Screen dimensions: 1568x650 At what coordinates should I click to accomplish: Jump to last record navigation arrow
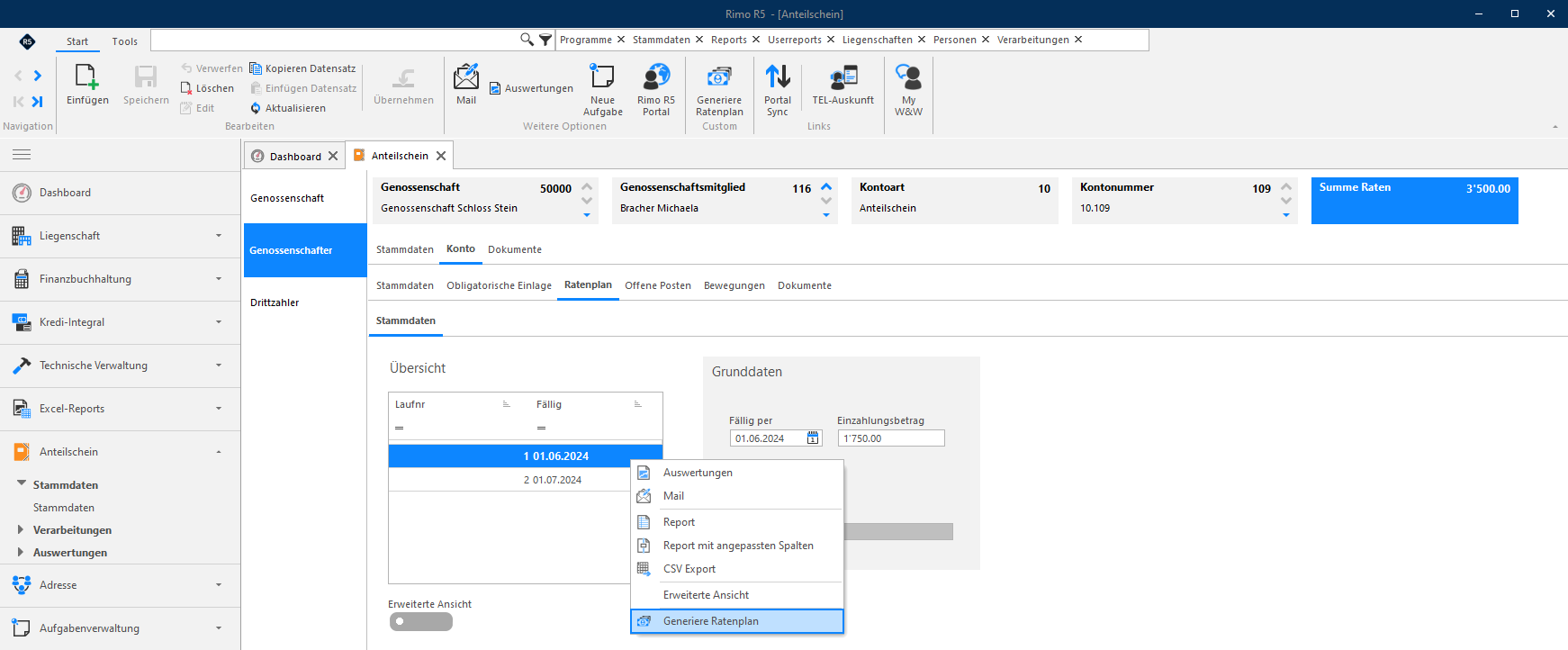37,102
